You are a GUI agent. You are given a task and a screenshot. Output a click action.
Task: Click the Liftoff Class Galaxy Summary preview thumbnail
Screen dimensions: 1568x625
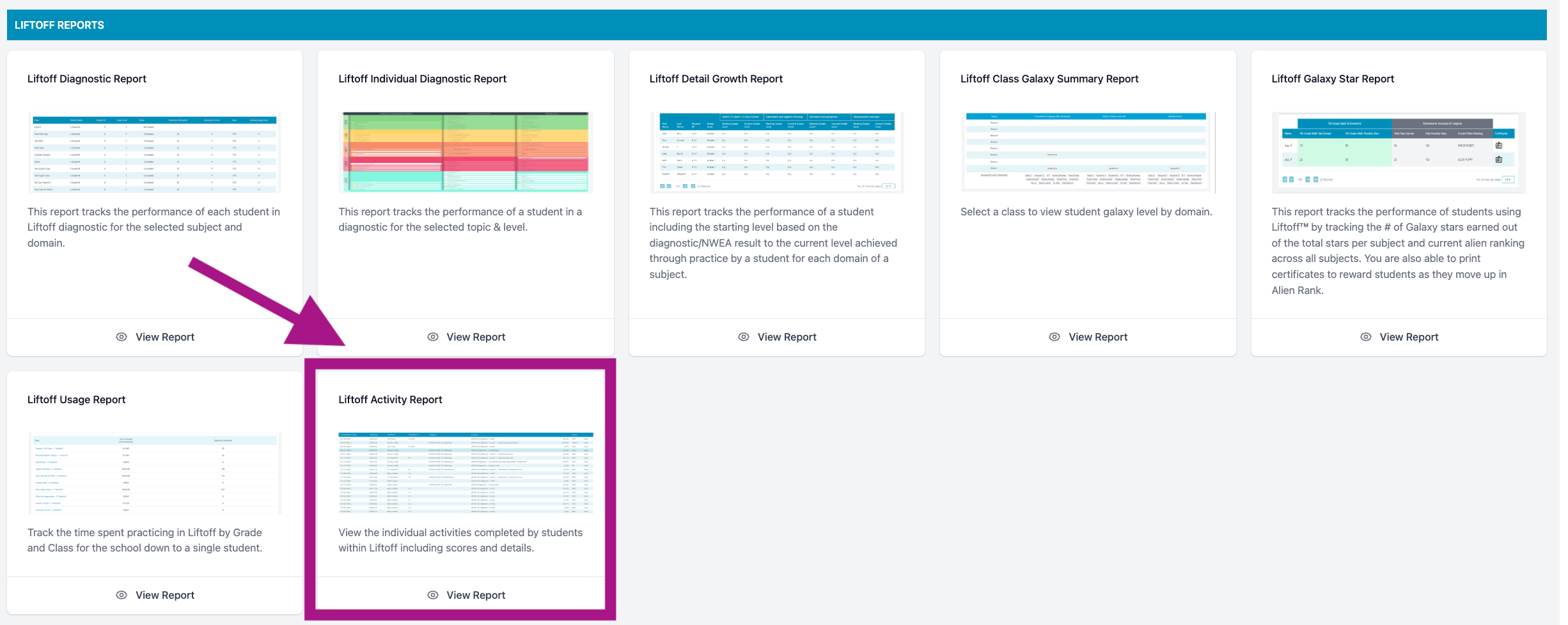(1088, 152)
